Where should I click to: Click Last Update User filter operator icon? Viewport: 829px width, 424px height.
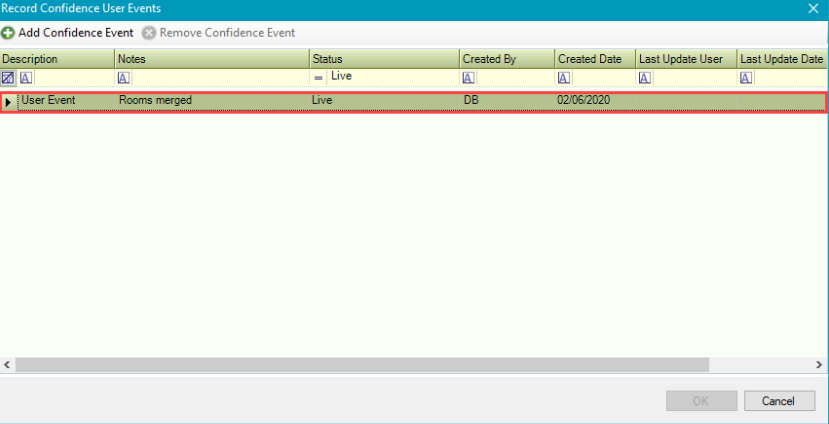pos(645,77)
